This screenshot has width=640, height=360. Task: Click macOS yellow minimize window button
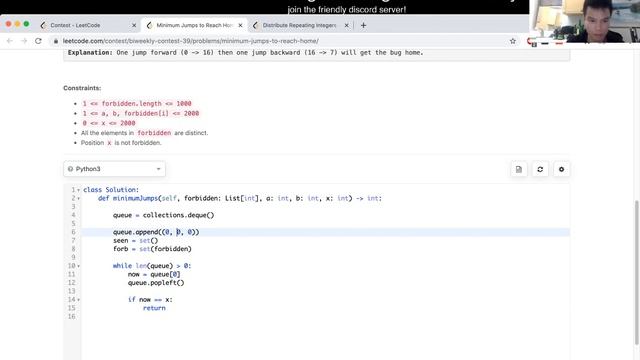tap(18, 24)
